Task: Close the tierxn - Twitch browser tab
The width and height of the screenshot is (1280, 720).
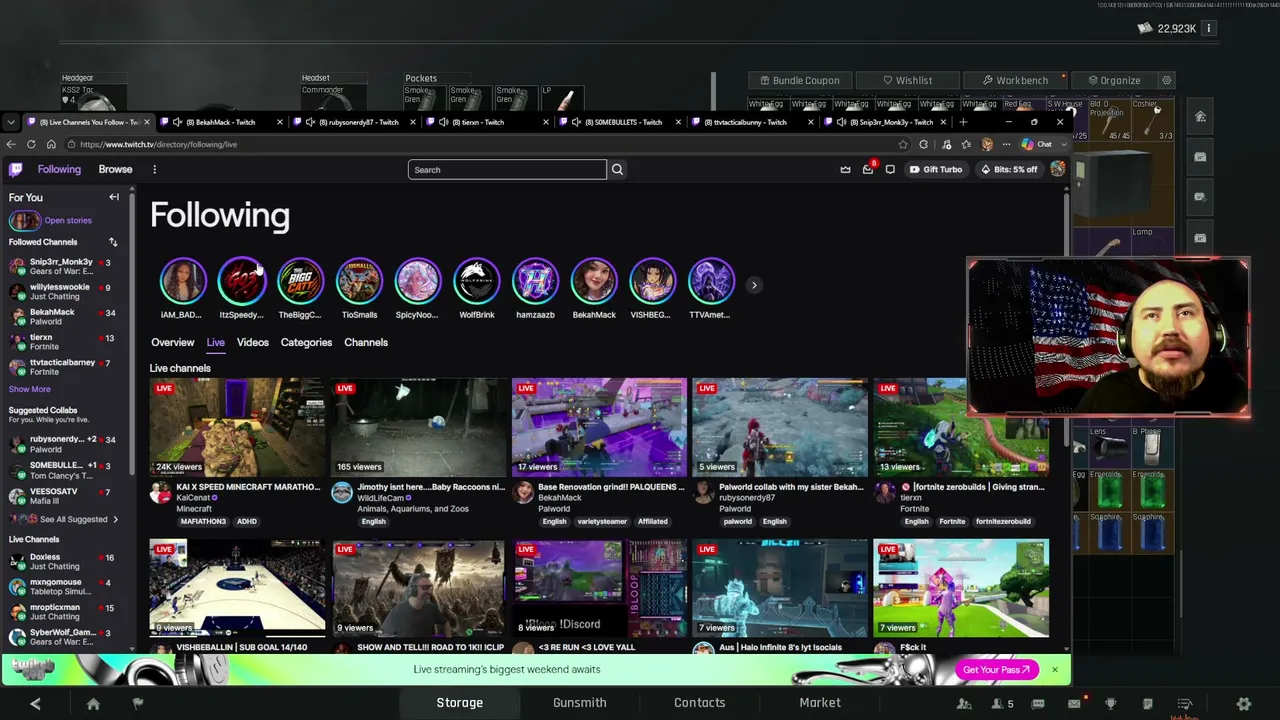Action: coord(545,122)
